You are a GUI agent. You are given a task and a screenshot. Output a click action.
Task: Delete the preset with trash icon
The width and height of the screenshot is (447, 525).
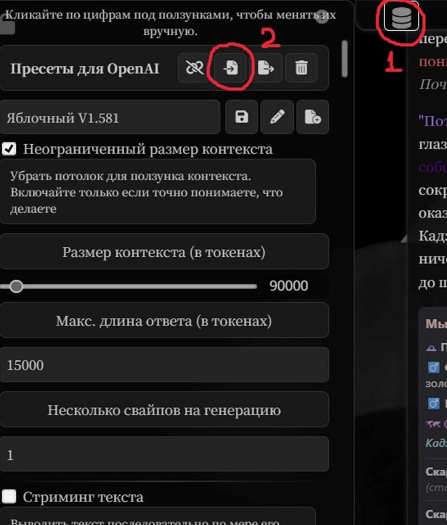click(301, 68)
